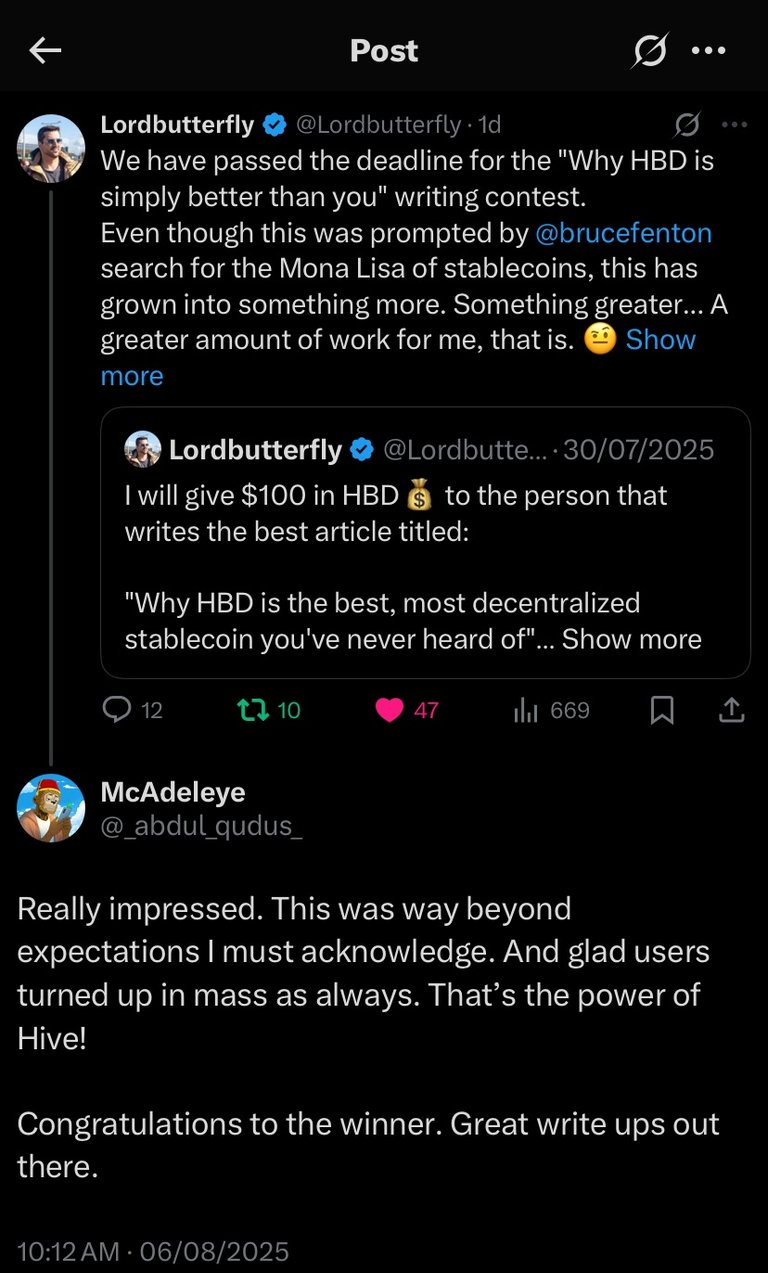The image size is (768, 1273).
Task: Tap the Grok icon in the header
Action: (649, 51)
